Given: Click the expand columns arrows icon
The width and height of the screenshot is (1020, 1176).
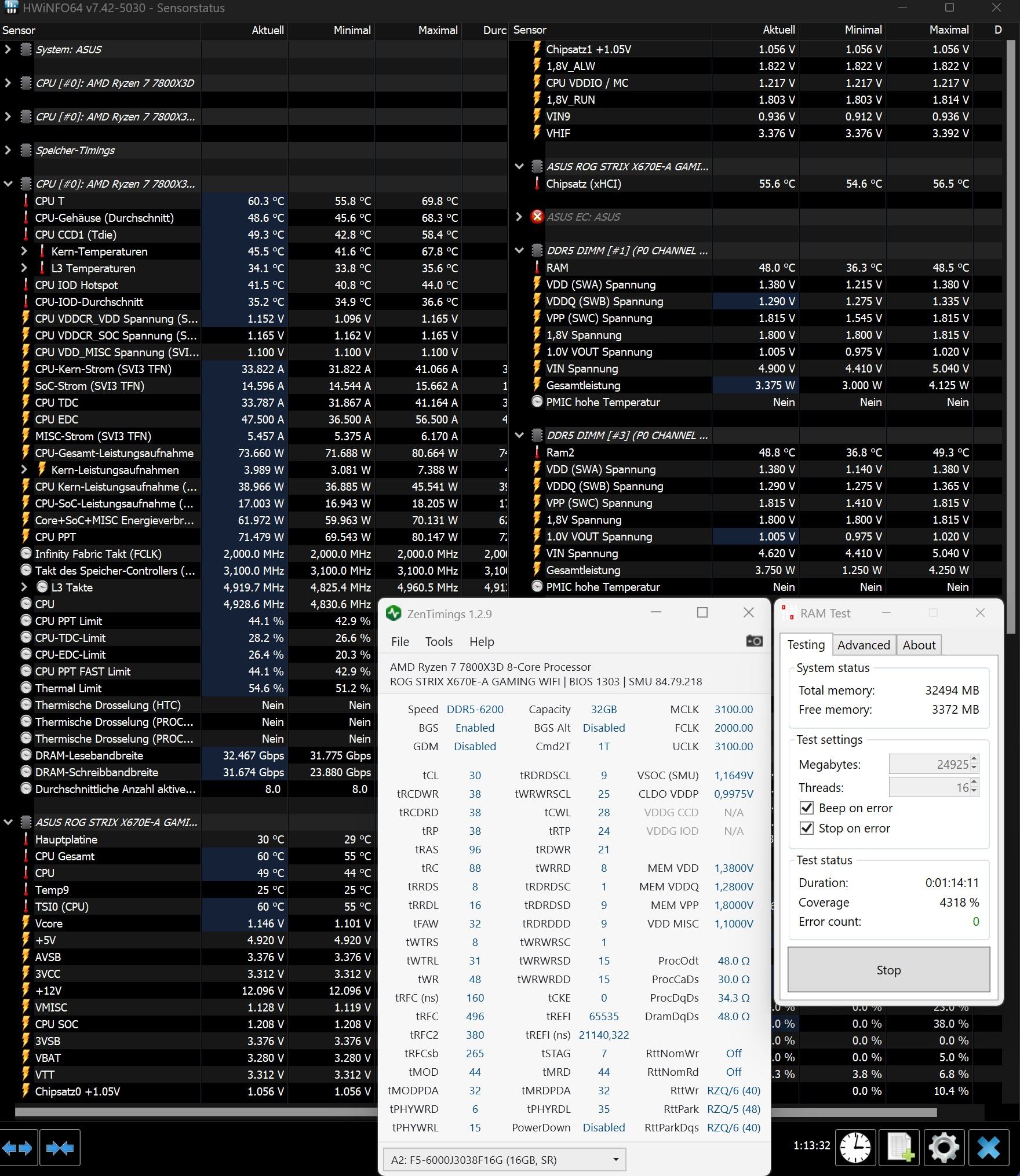Looking at the screenshot, I should [x=17, y=1147].
